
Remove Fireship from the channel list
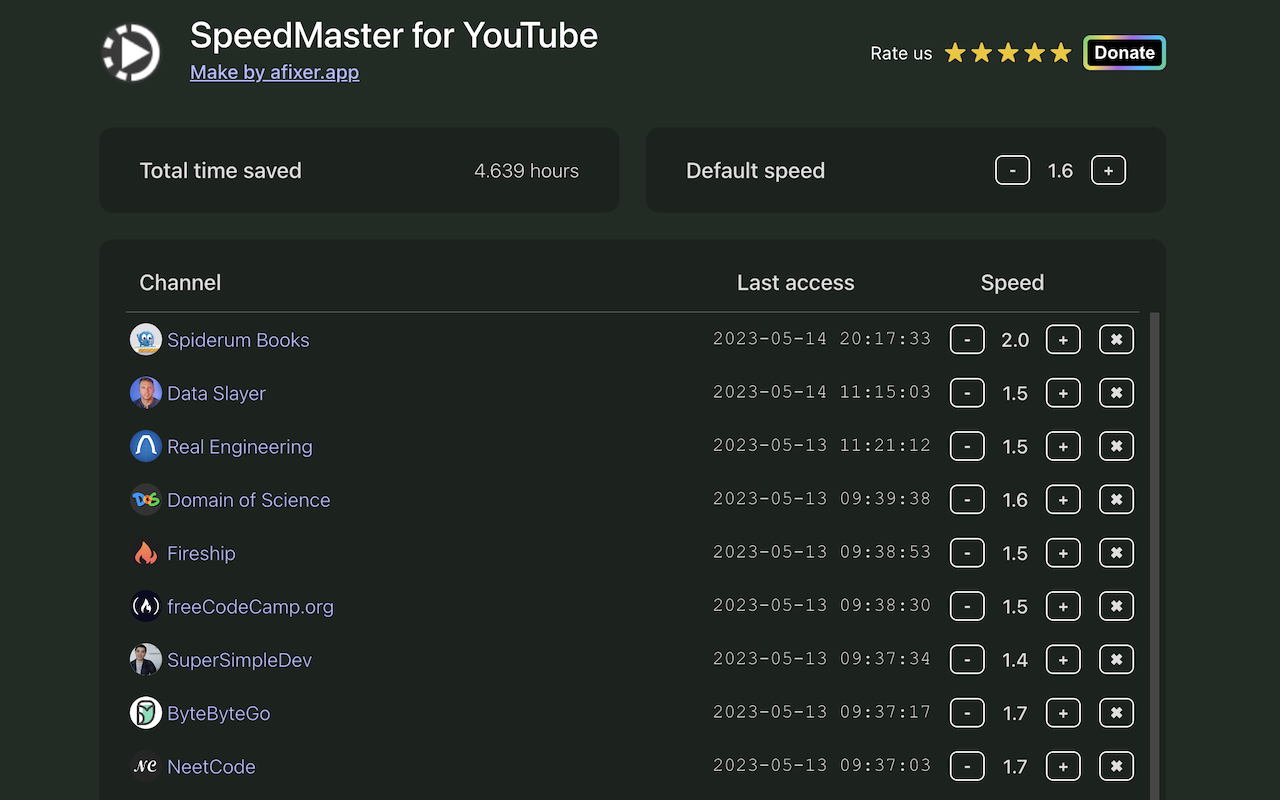click(x=1116, y=553)
